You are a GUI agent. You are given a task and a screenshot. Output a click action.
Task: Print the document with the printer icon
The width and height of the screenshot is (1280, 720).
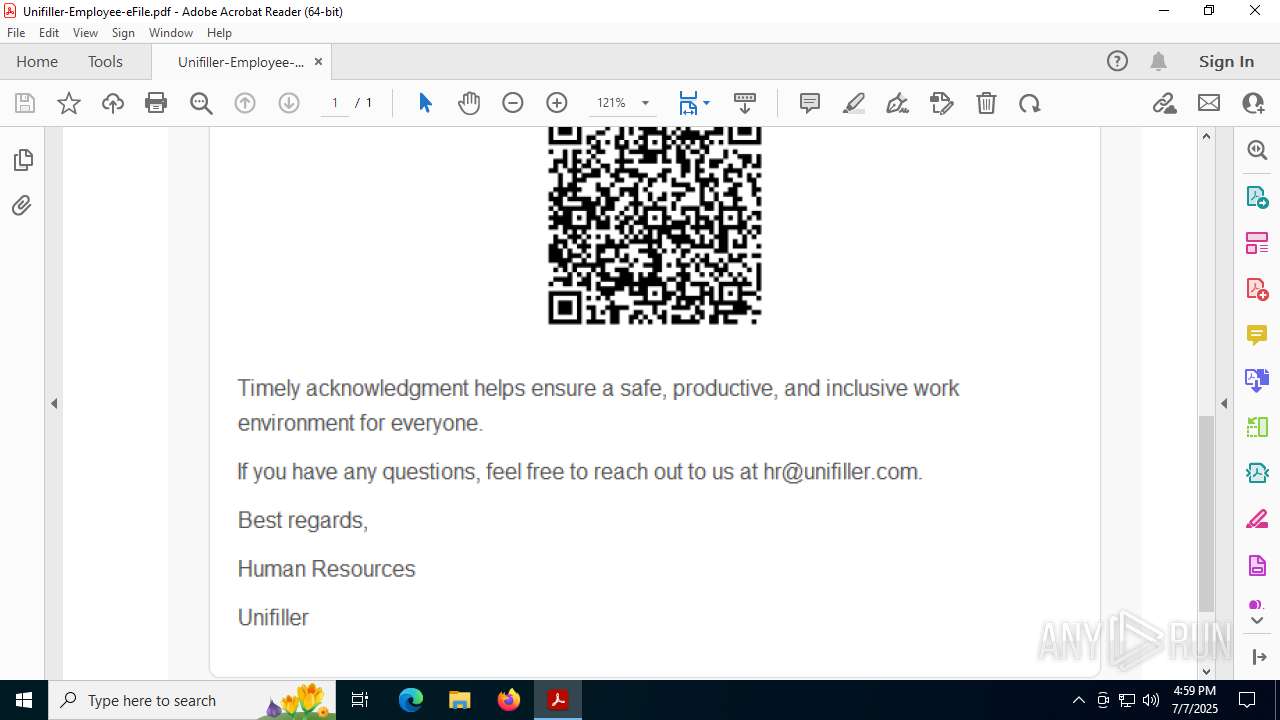(x=156, y=103)
